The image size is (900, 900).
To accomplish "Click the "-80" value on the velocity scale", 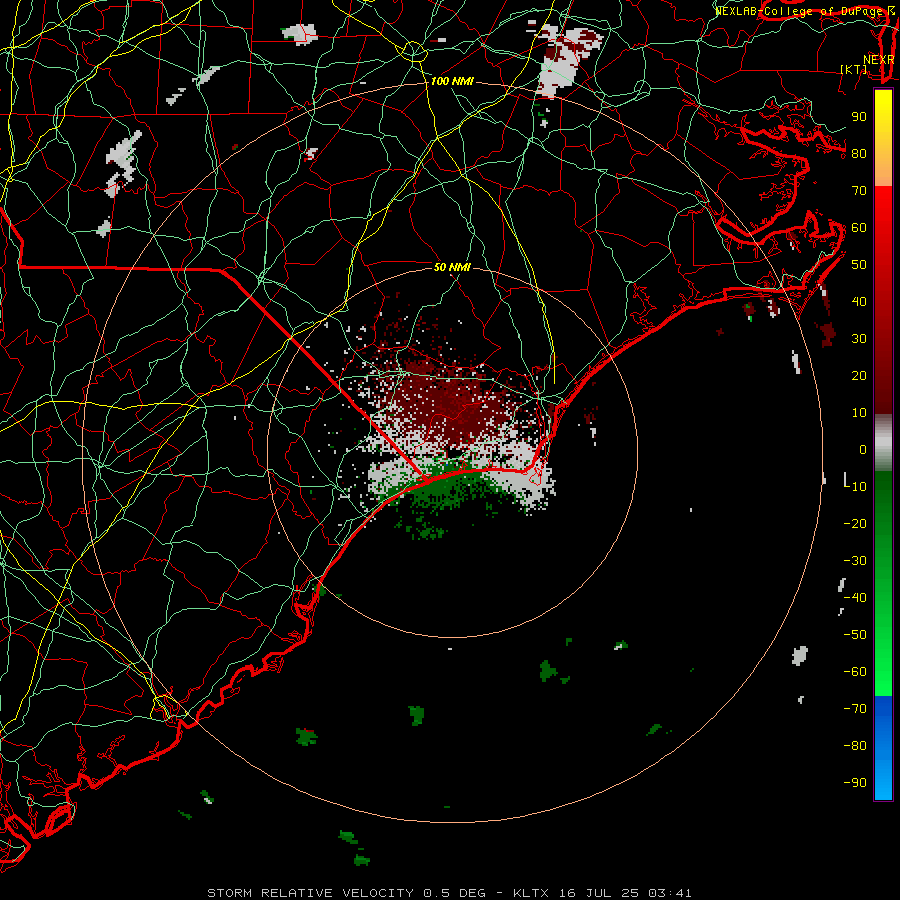I will point(855,746).
